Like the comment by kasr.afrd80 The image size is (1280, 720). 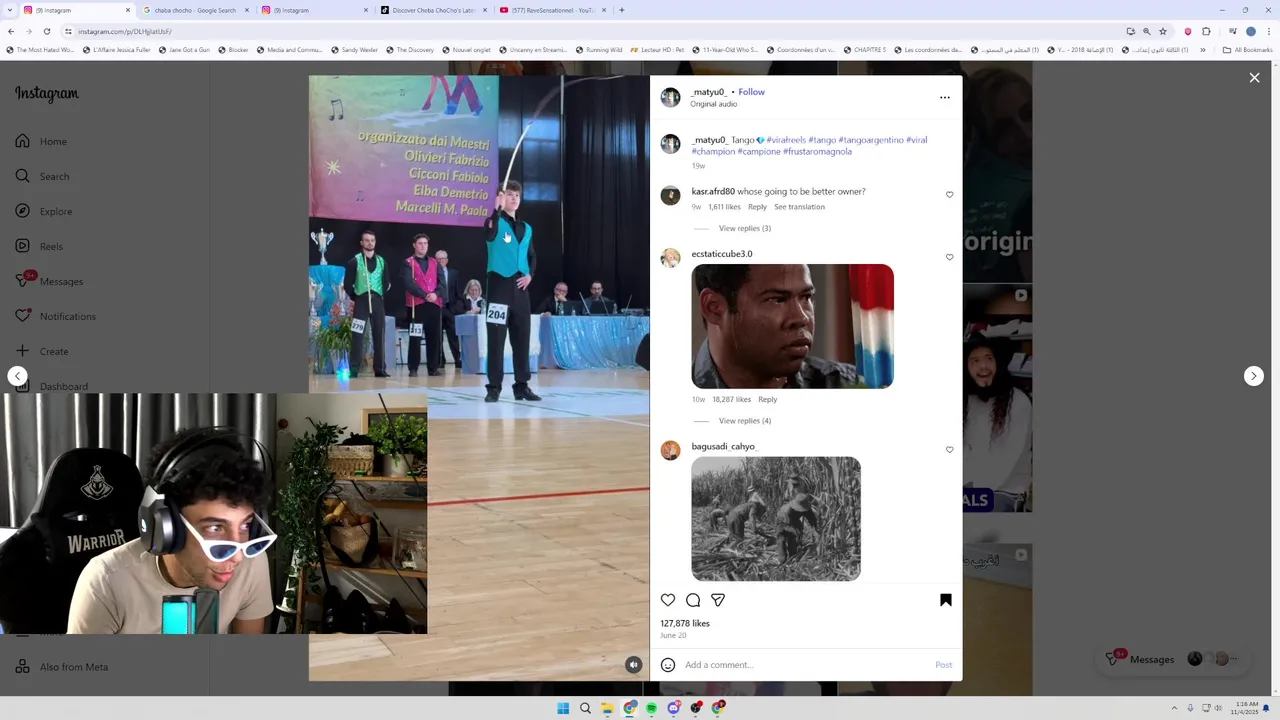[x=949, y=195]
